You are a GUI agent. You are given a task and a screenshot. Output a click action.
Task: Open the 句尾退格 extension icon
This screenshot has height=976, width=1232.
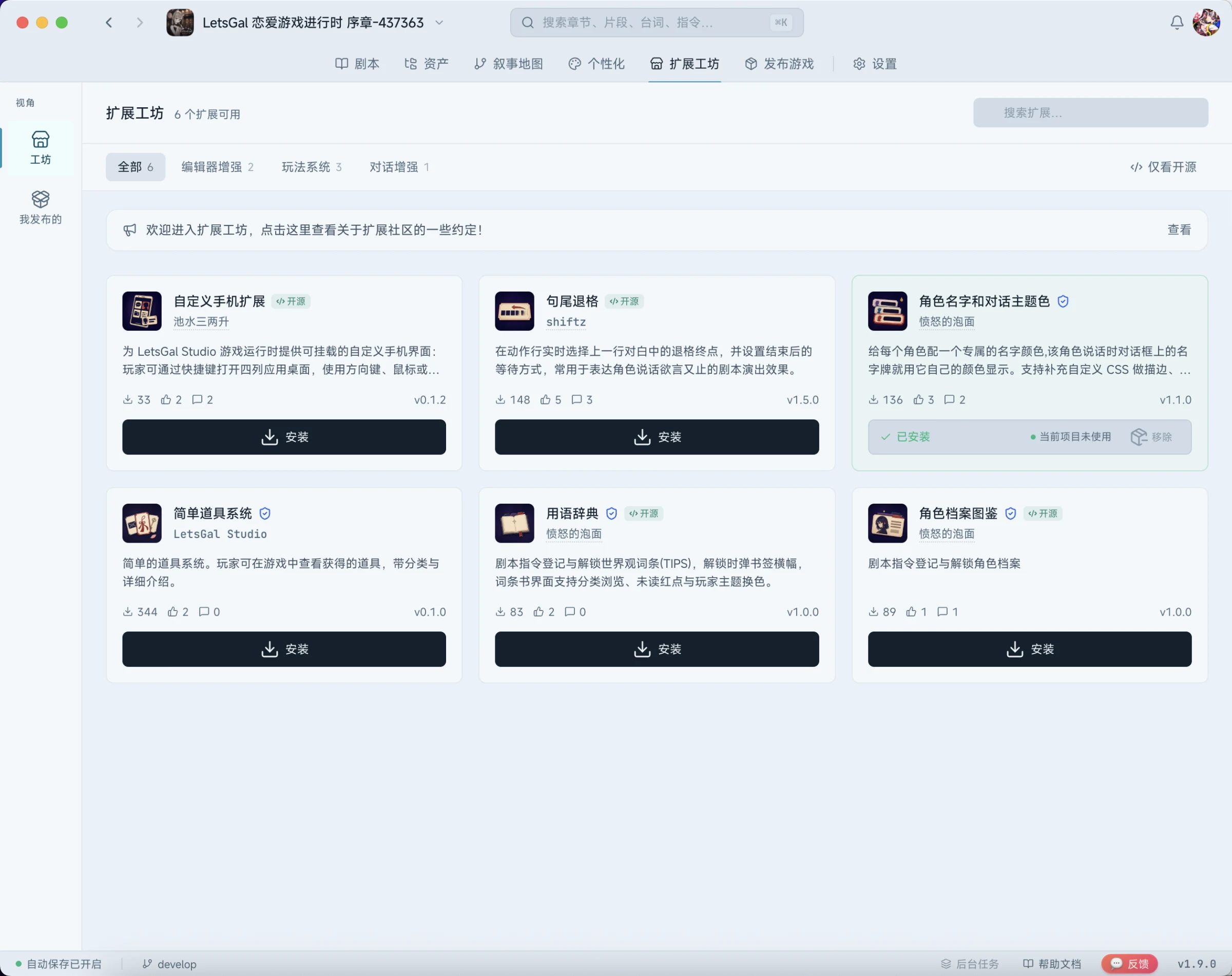point(514,312)
